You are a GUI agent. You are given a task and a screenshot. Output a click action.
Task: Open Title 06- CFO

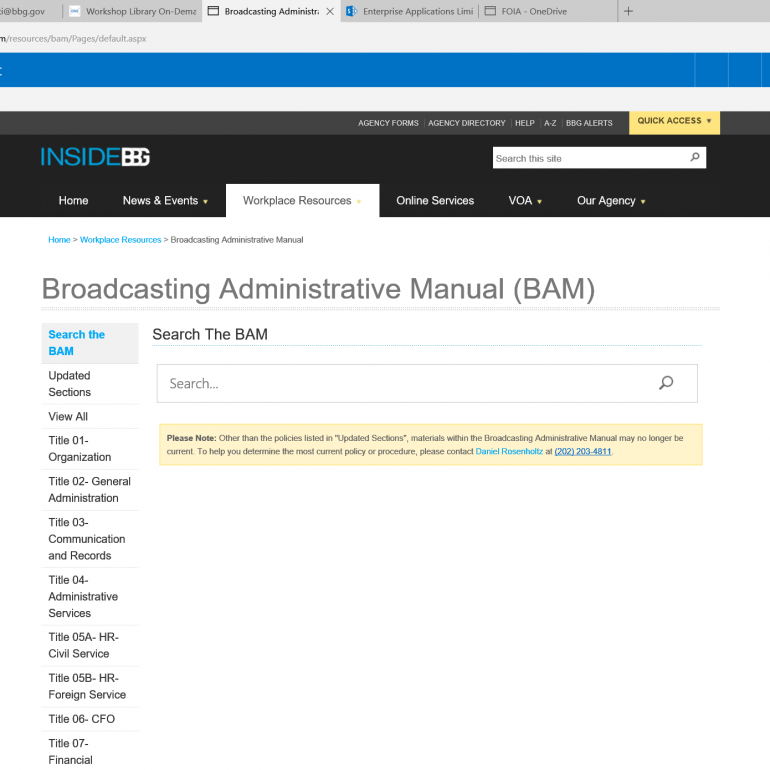point(90,719)
